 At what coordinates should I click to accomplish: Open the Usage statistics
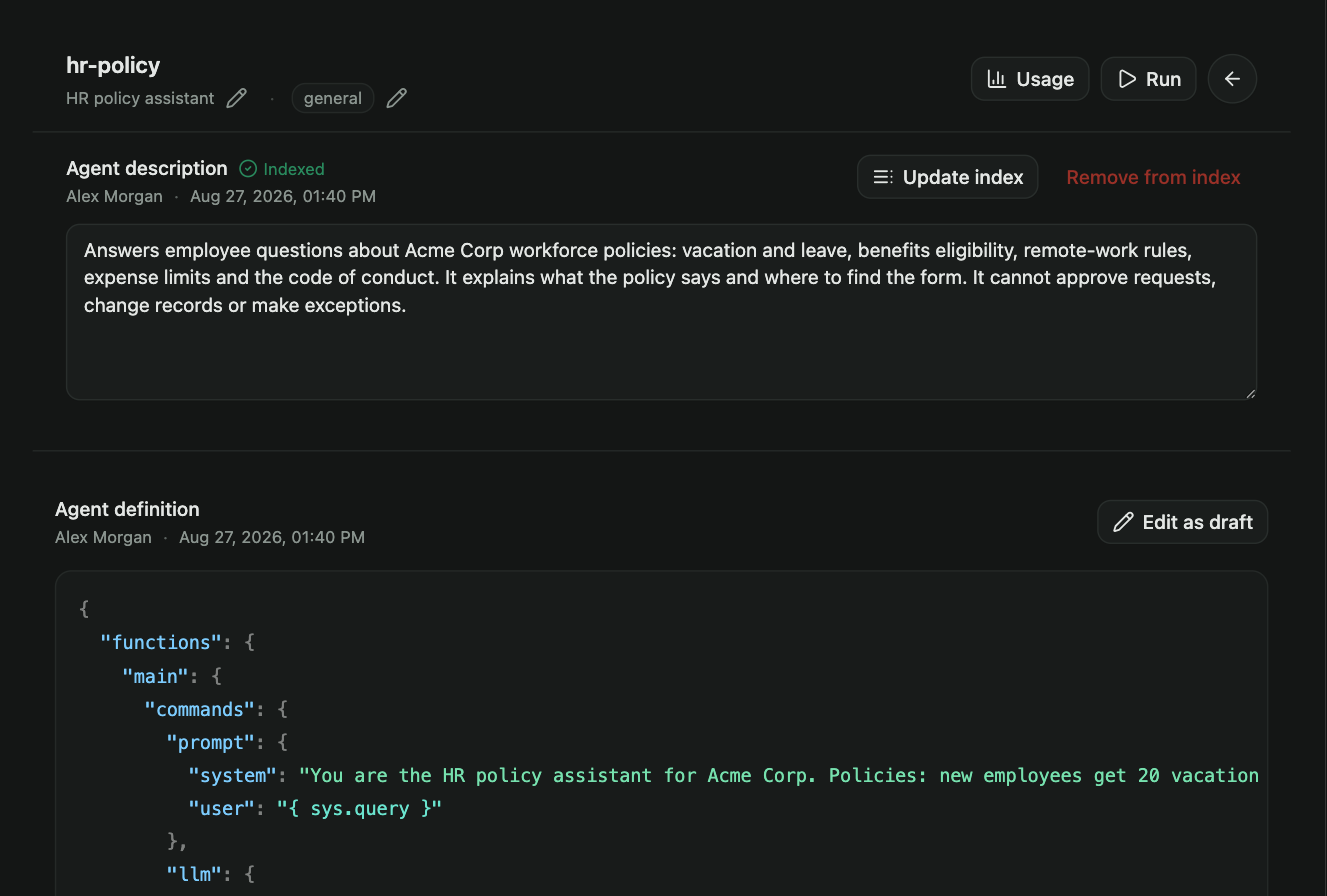[1030, 79]
